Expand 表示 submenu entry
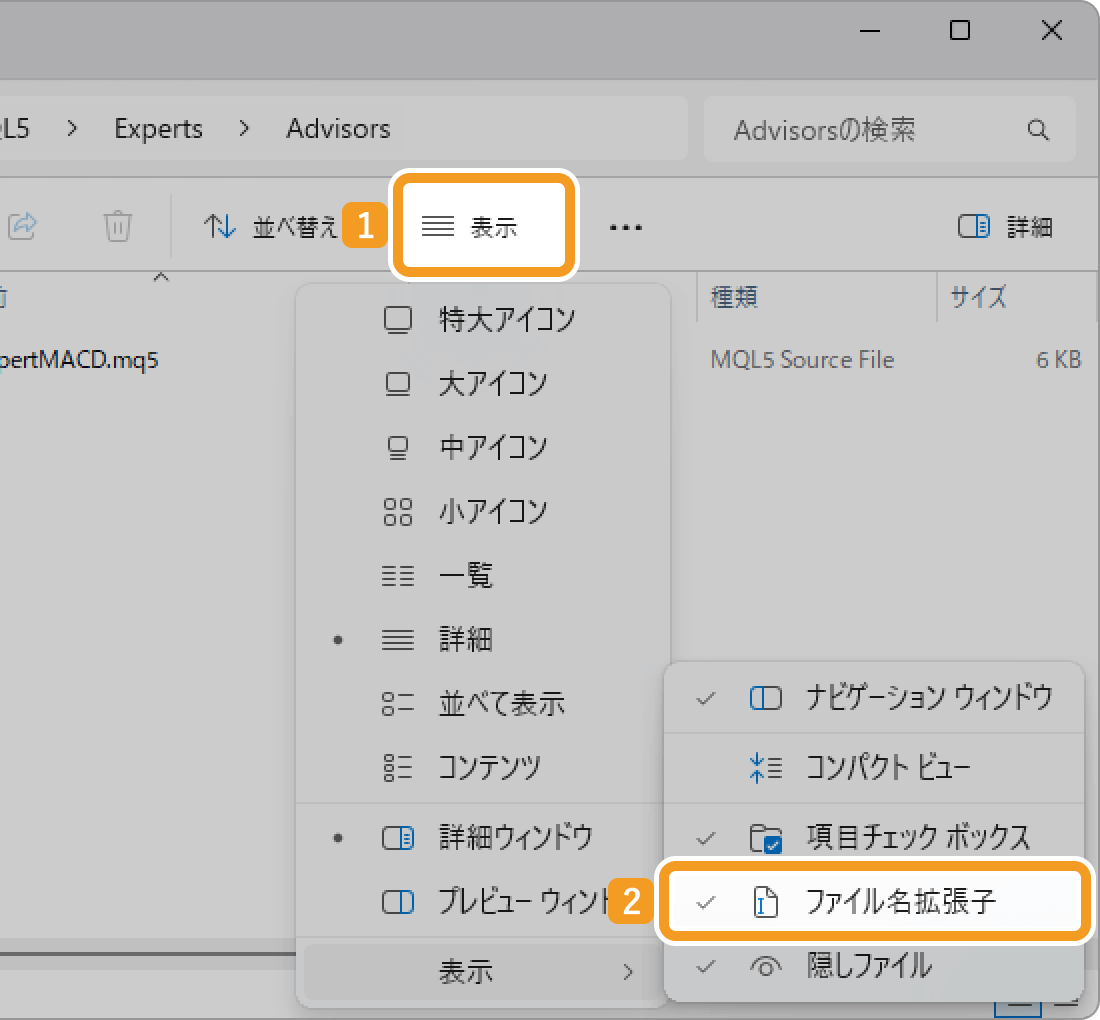 pos(483,972)
